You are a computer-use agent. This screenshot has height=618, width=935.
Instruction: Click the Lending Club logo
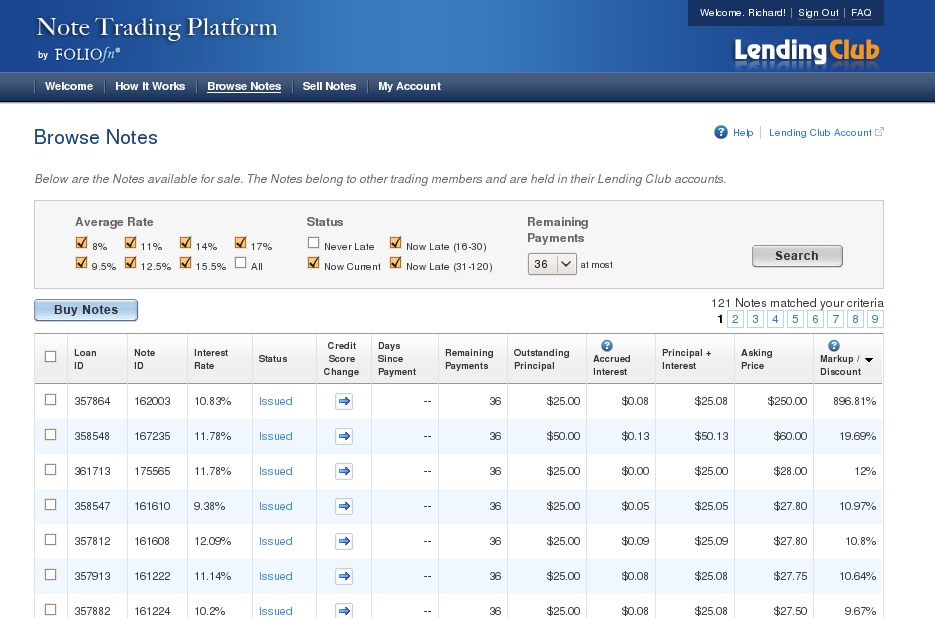coord(806,51)
